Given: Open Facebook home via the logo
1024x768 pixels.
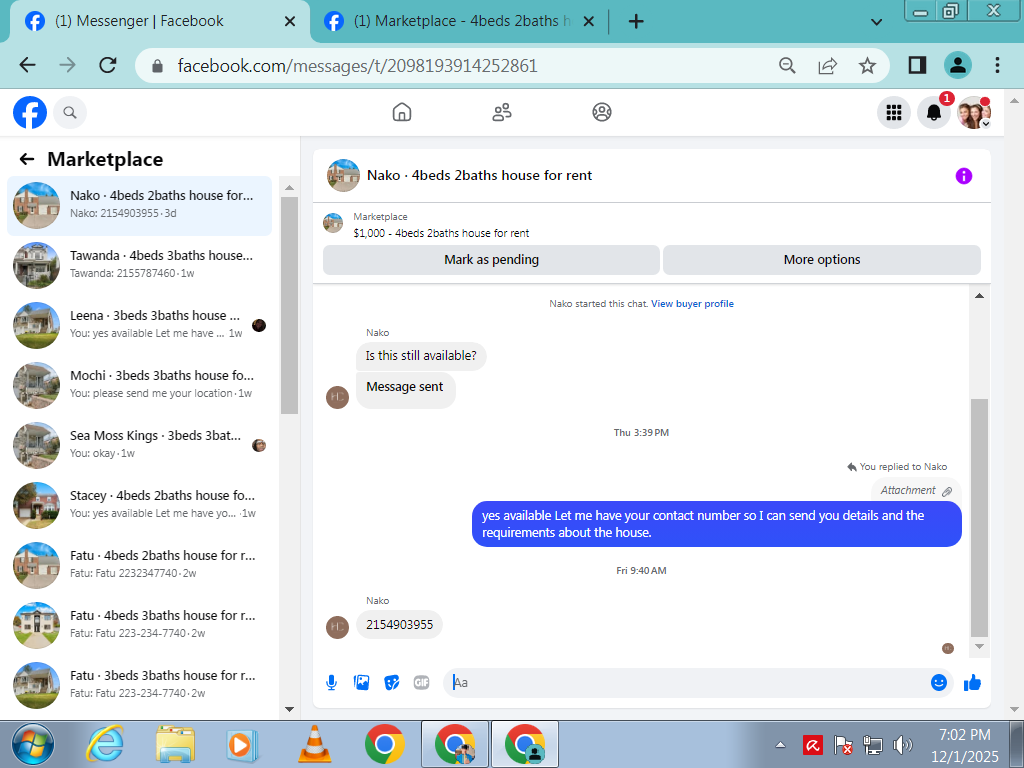Looking at the screenshot, I should tap(30, 112).
